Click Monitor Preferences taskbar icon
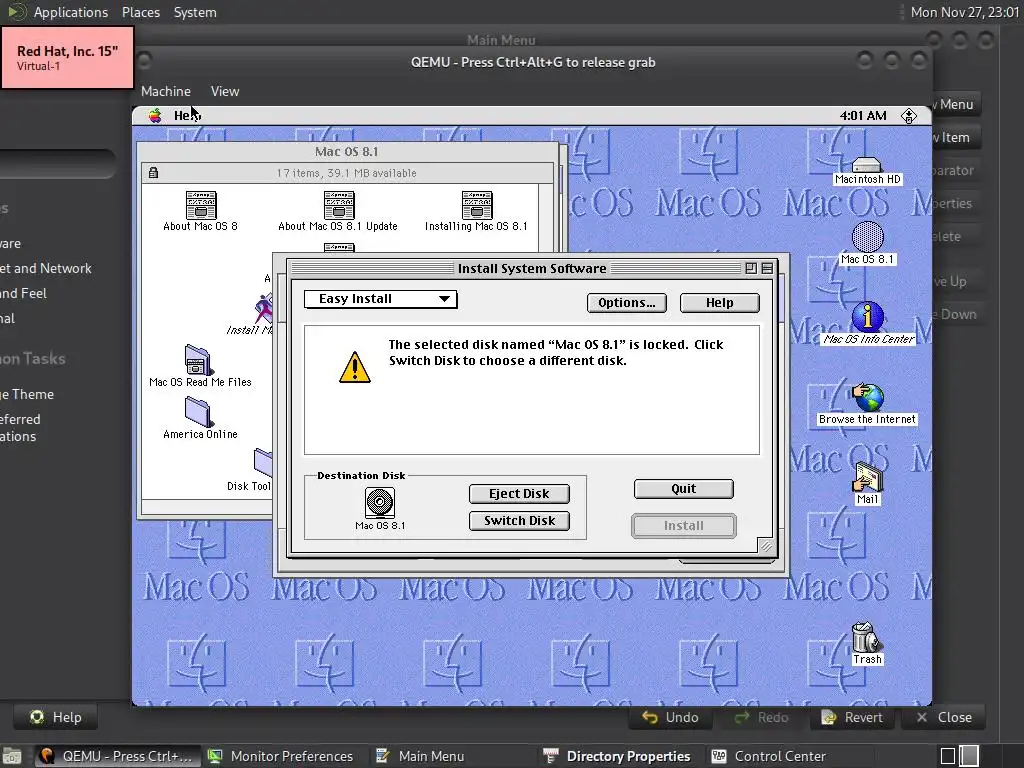The height and width of the screenshot is (768, 1024). click(215, 756)
